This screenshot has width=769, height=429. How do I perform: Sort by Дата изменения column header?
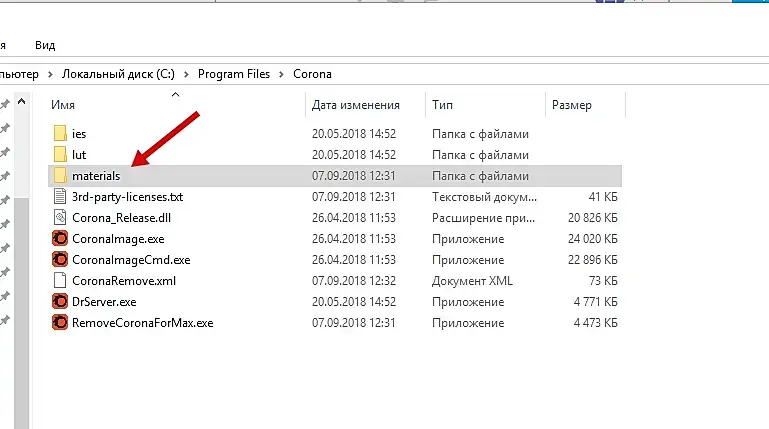point(355,105)
